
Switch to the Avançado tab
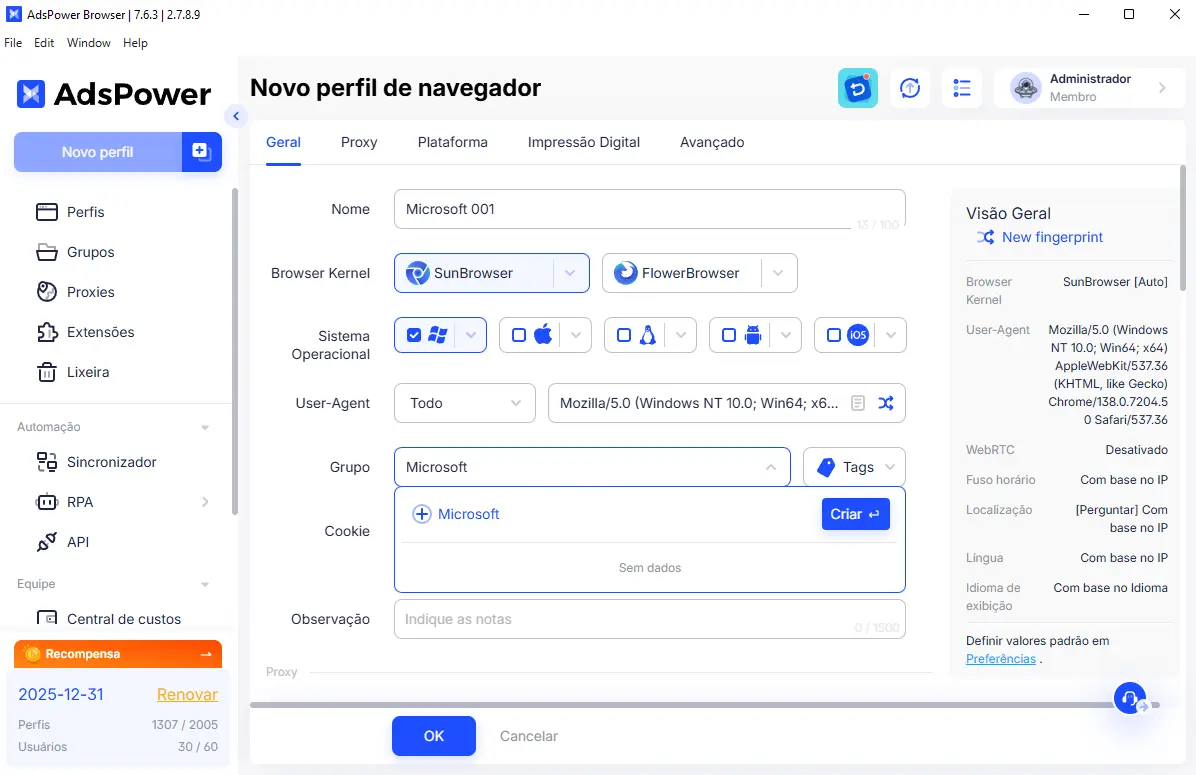(x=712, y=142)
